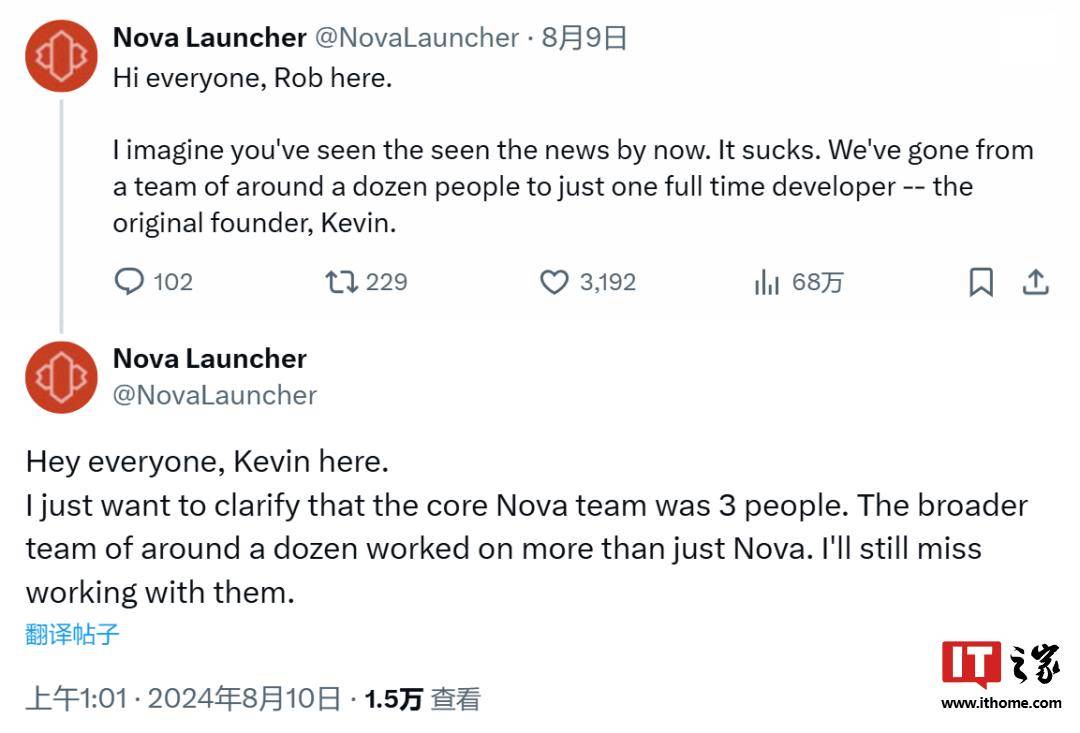Open the @NovaLauncher handle under second name
The height and width of the screenshot is (733, 1080).
[215, 395]
